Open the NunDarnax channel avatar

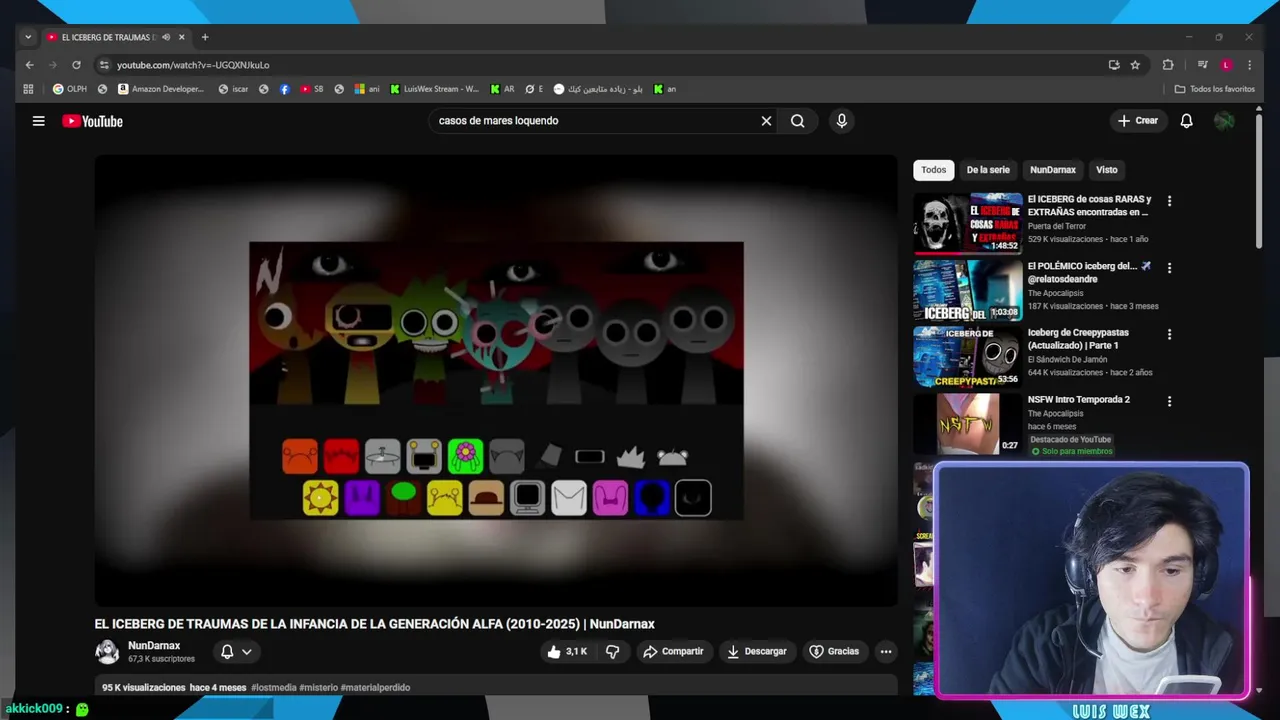tap(107, 652)
